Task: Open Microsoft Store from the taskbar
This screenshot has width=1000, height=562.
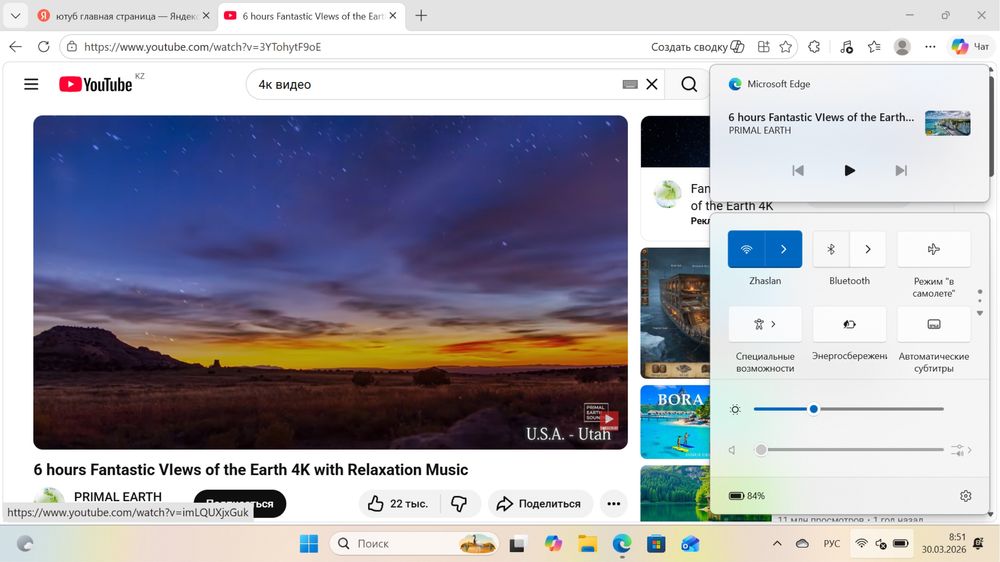Action: pos(656,544)
